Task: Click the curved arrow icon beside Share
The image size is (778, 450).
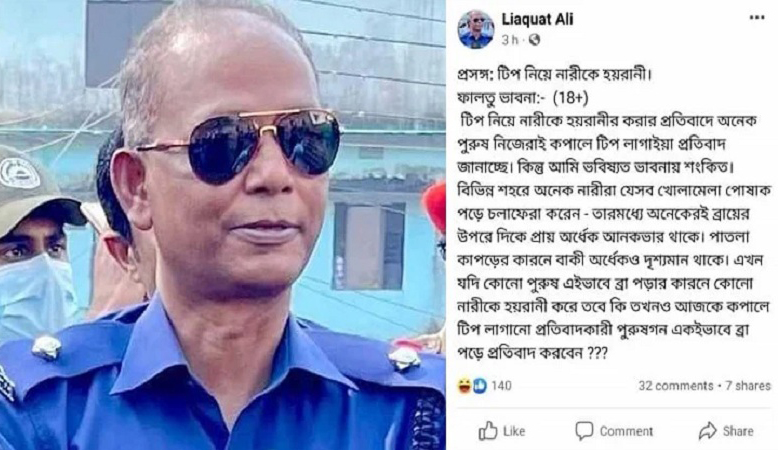Action: [x=708, y=431]
